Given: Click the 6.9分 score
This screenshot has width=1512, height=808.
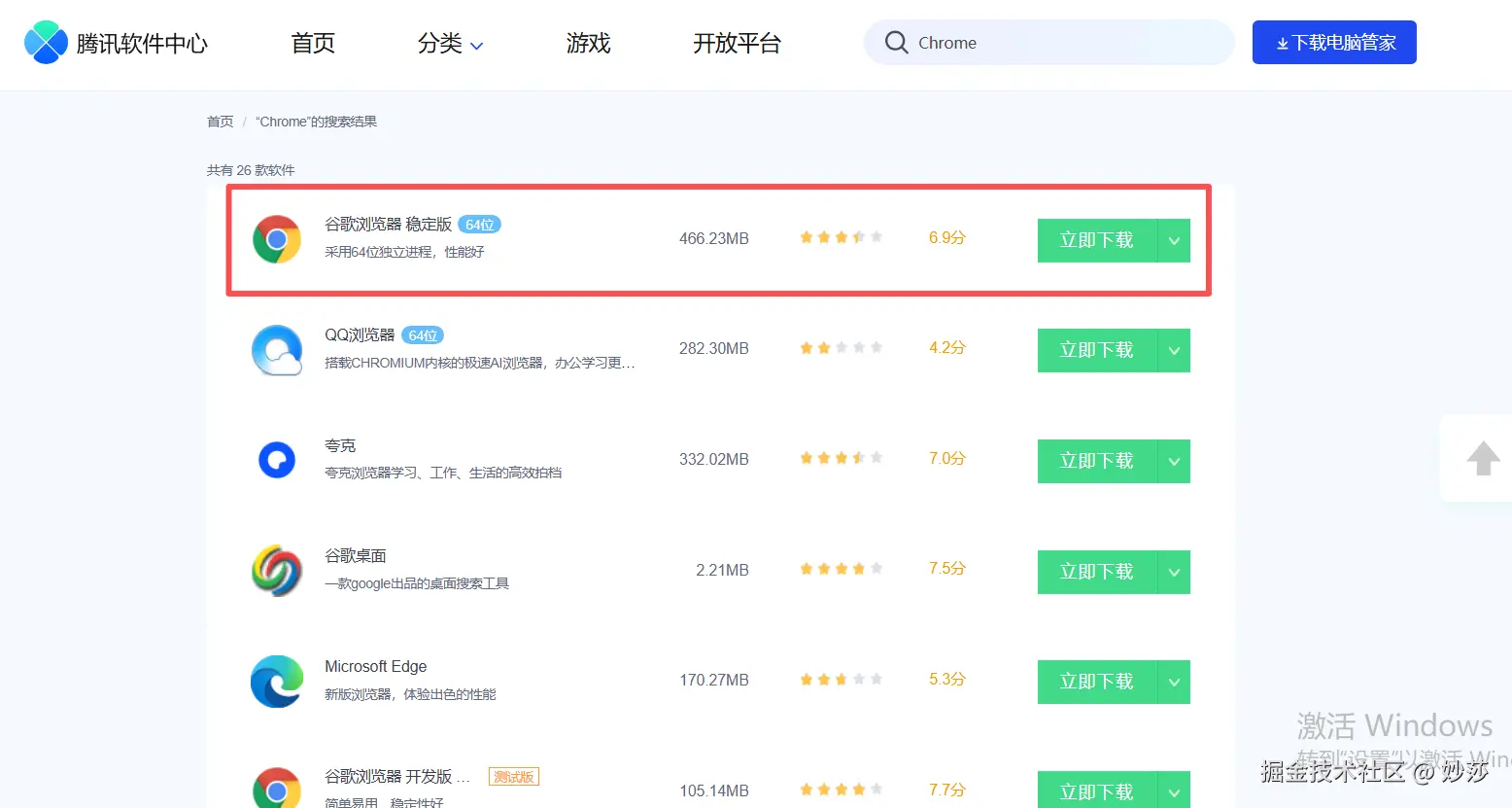Looking at the screenshot, I should [947, 237].
